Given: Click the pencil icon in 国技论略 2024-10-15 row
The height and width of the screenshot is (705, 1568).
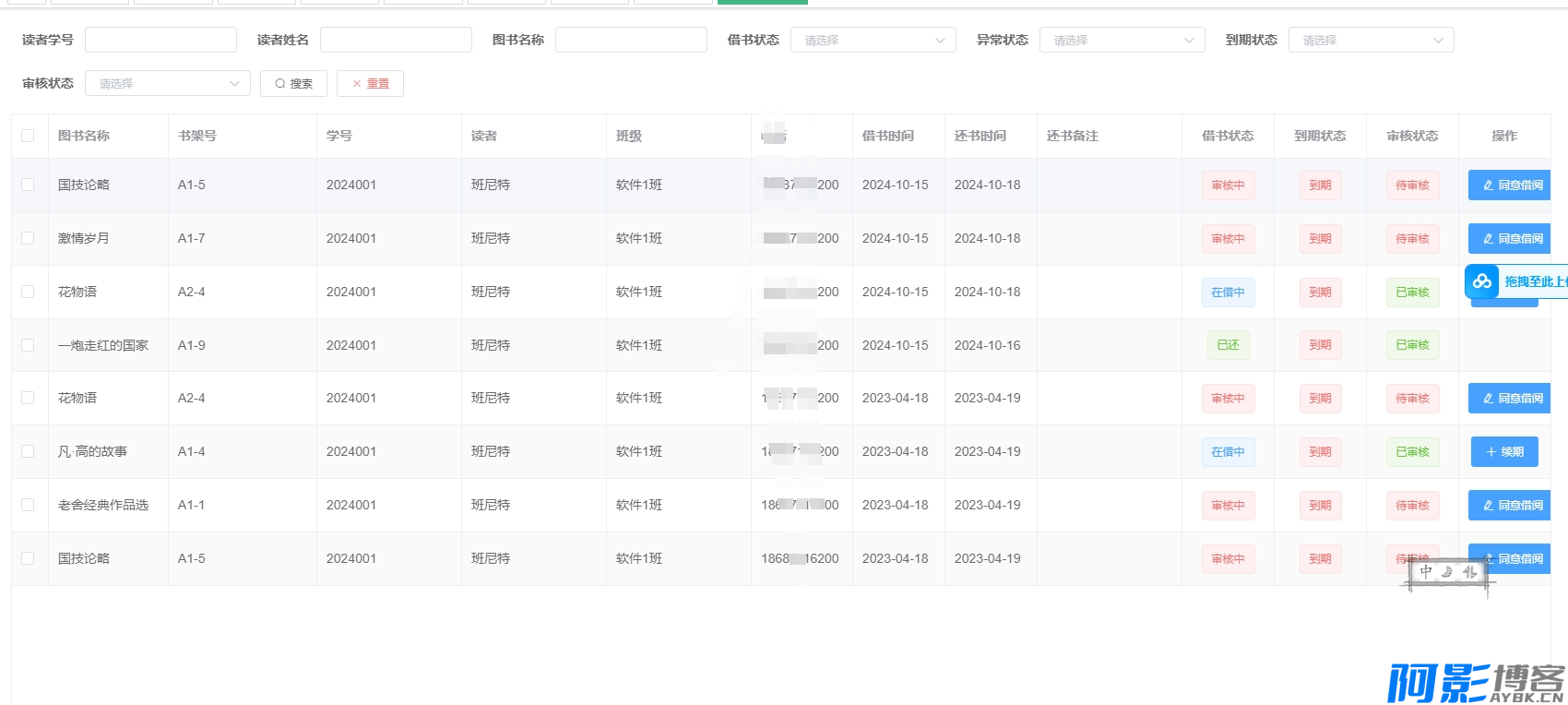Looking at the screenshot, I should [x=1488, y=185].
